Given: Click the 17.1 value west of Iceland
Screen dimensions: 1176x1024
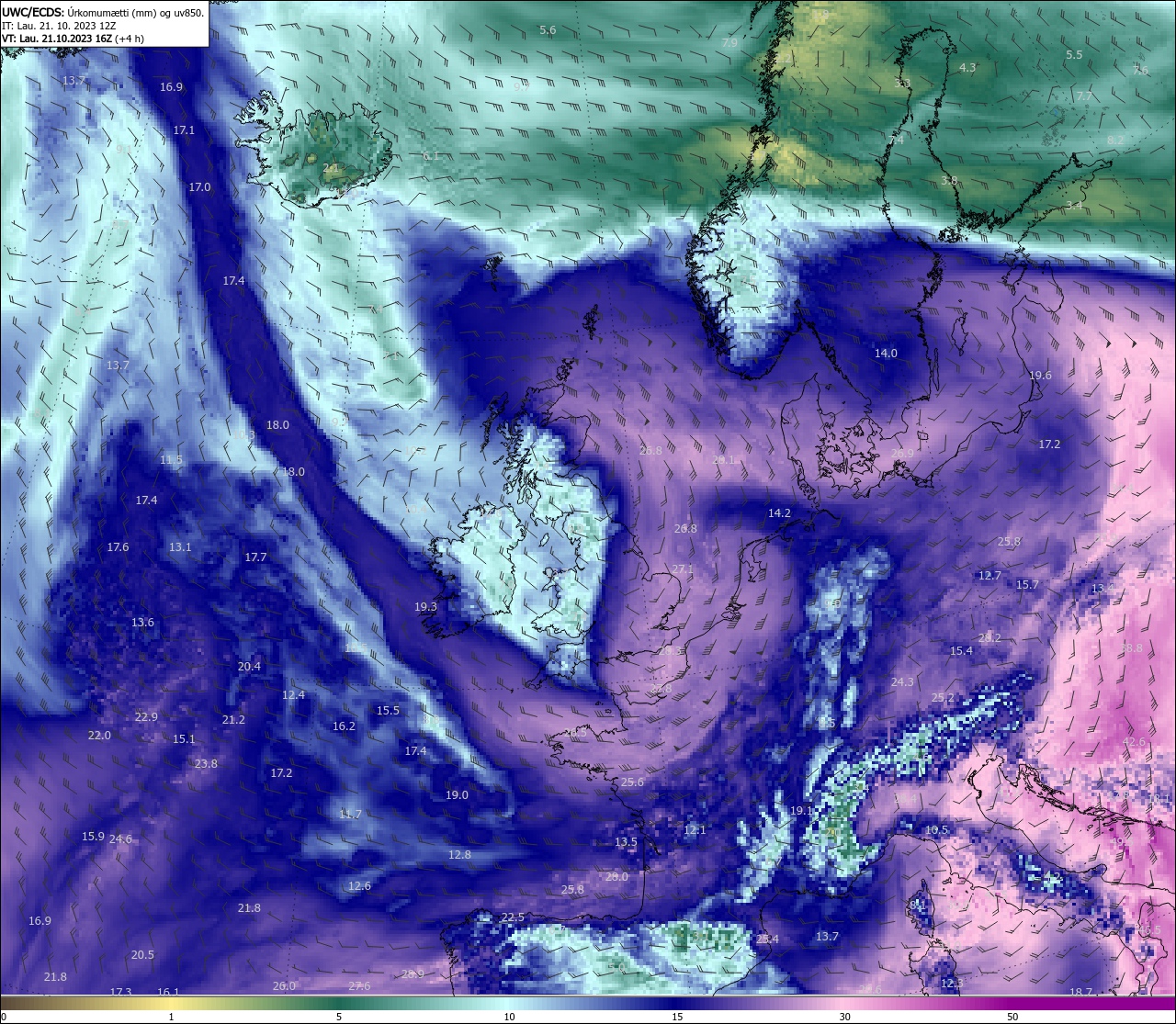Looking at the screenshot, I should (x=184, y=130).
